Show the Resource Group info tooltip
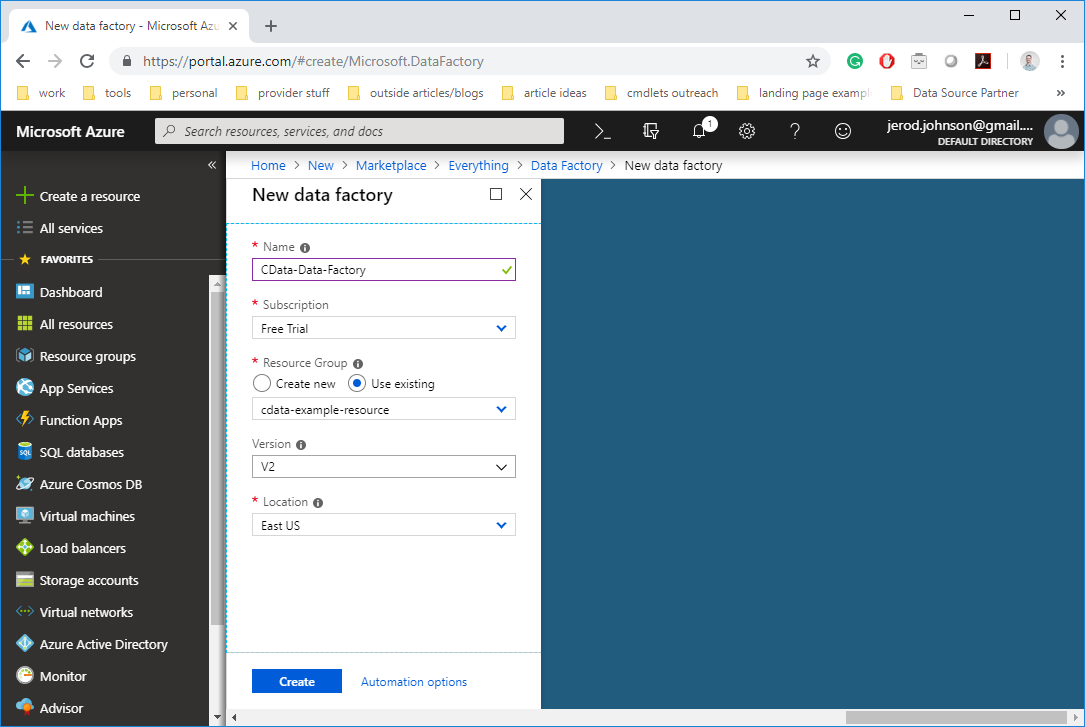The height and width of the screenshot is (727, 1085). click(x=358, y=364)
